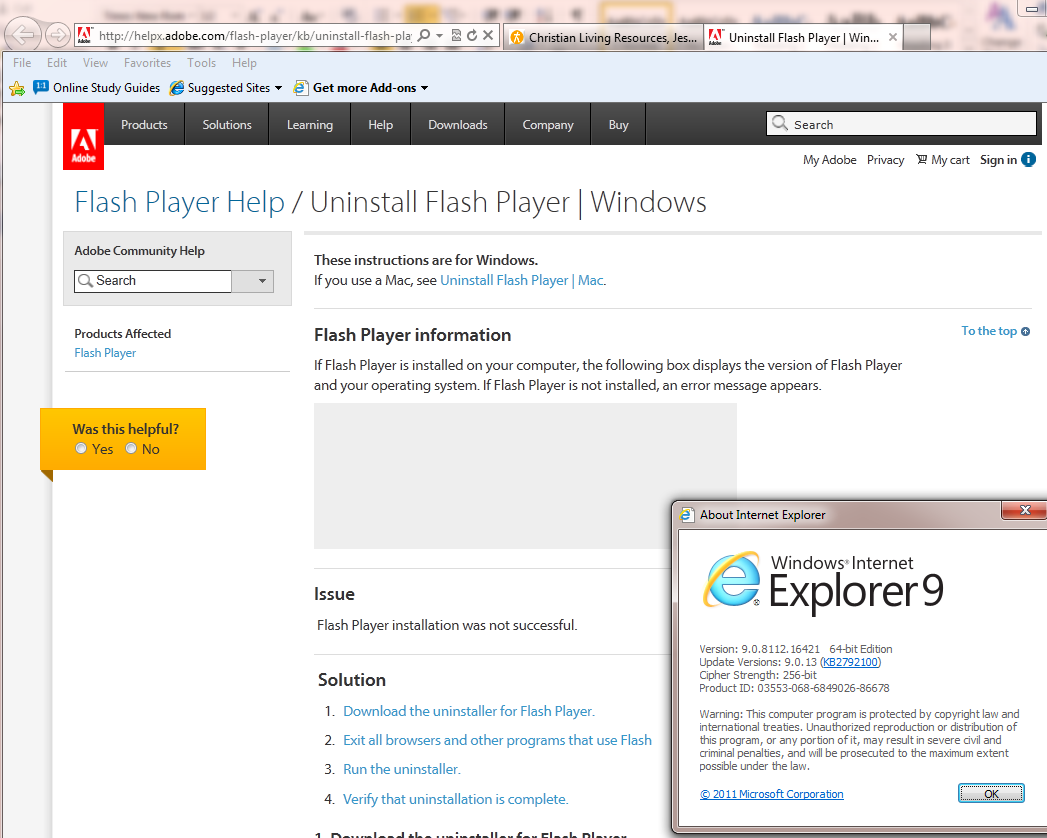Open the Company navigation item
The image size is (1047, 838).
(x=548, y=125)
